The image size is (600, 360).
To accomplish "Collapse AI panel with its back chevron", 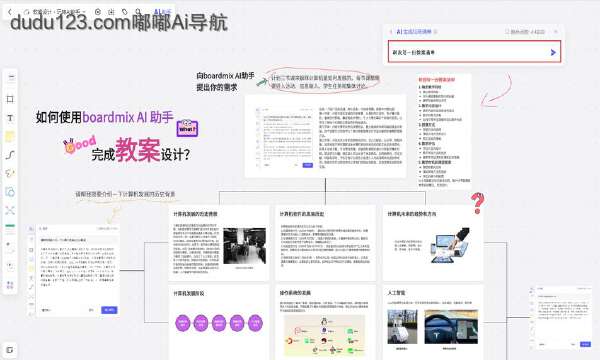I will pos(391,32).
